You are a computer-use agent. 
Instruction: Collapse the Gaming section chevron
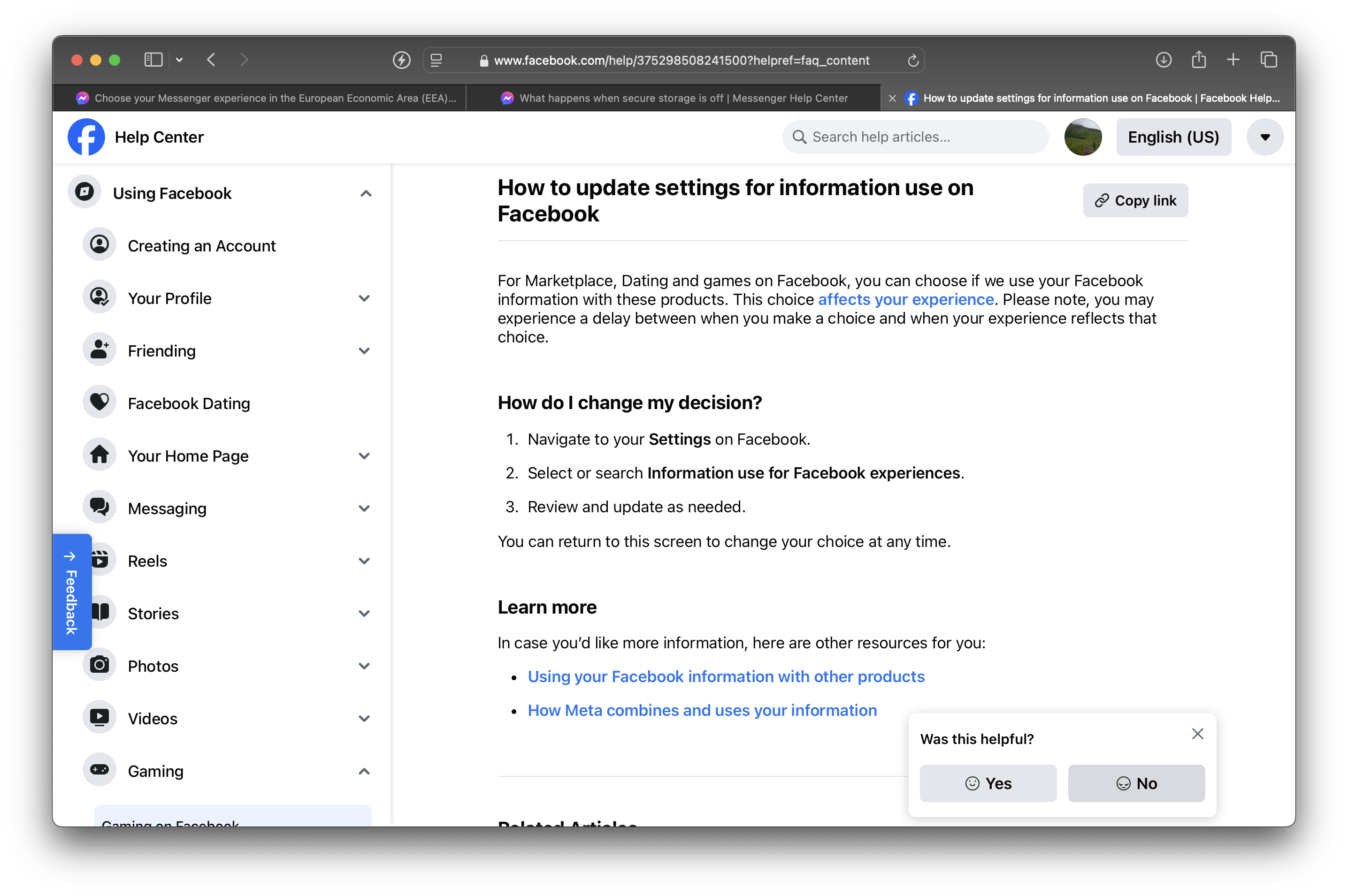364,771
